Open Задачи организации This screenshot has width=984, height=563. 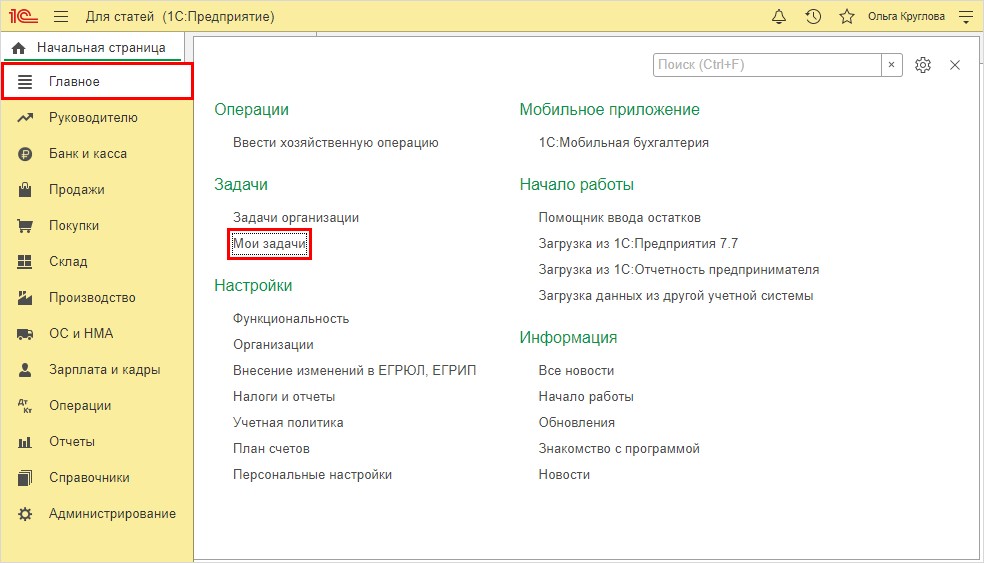coord(296,218)
